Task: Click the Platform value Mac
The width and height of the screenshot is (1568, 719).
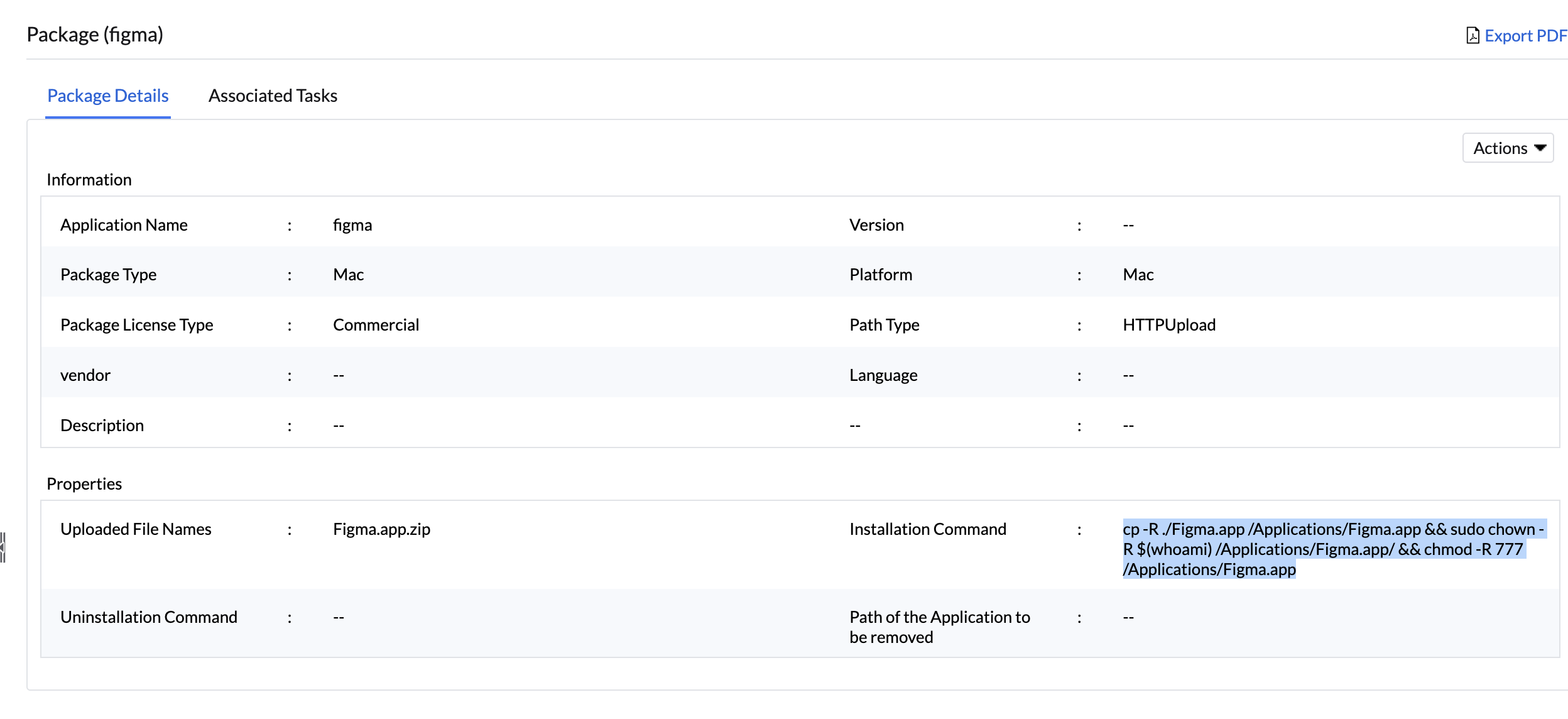Action: [x=1138, y=275]
